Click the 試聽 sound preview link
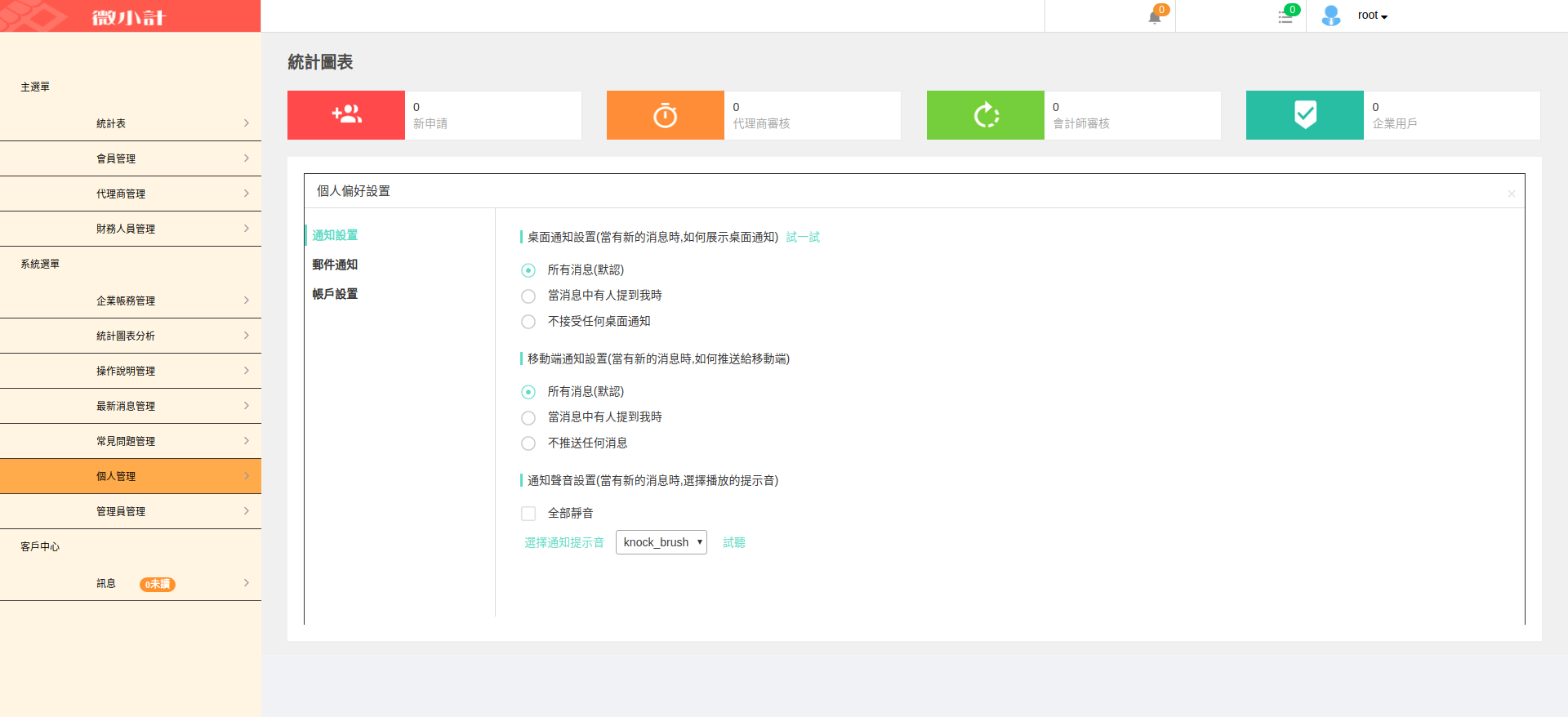The height and width of the screenshot is (717, 1568). 733,542
